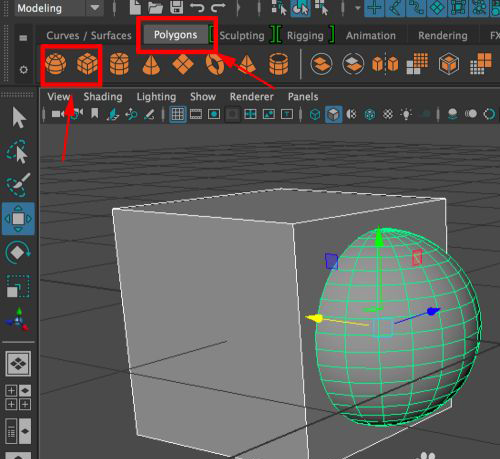This screenshot has height=459, width=500.
Task: Pick the Paint selection tool
Action: 18,185
